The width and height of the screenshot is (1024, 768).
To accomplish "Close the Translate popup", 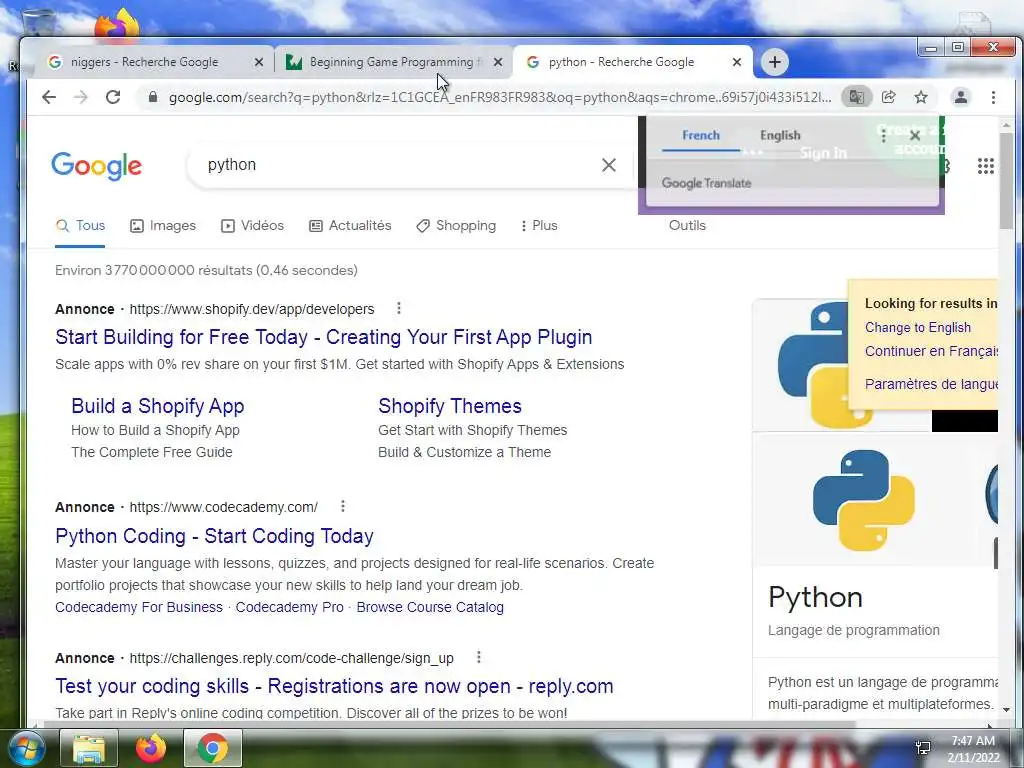I will [915, 135].
